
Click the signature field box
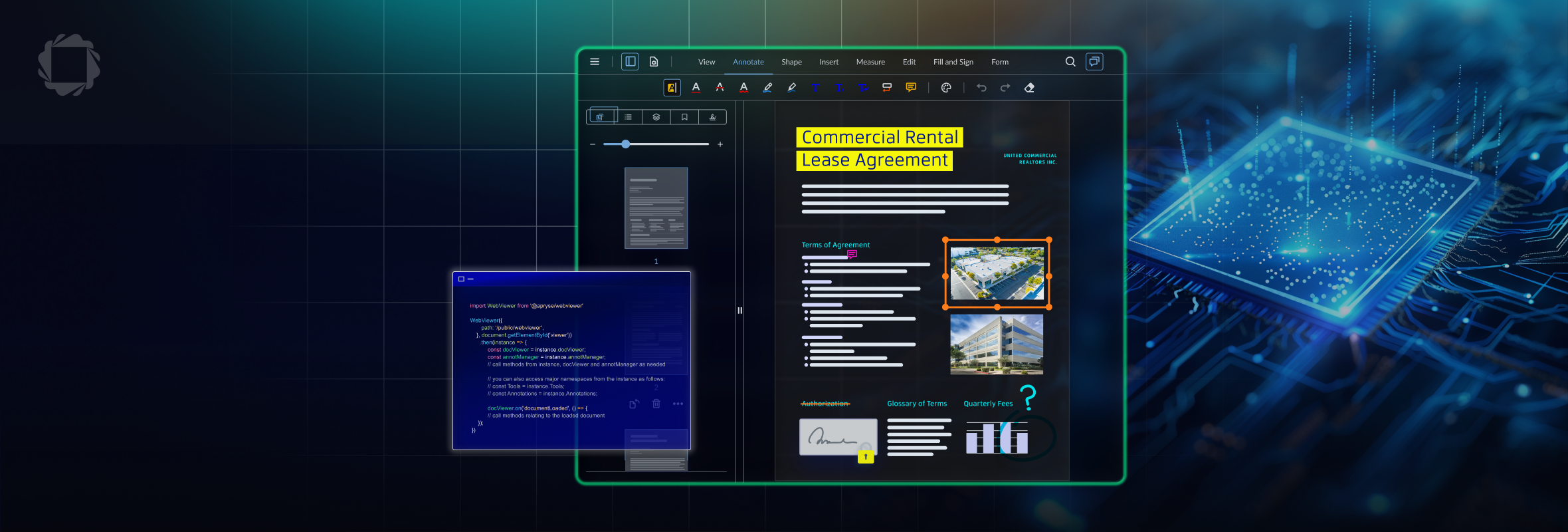click(838, 437)
